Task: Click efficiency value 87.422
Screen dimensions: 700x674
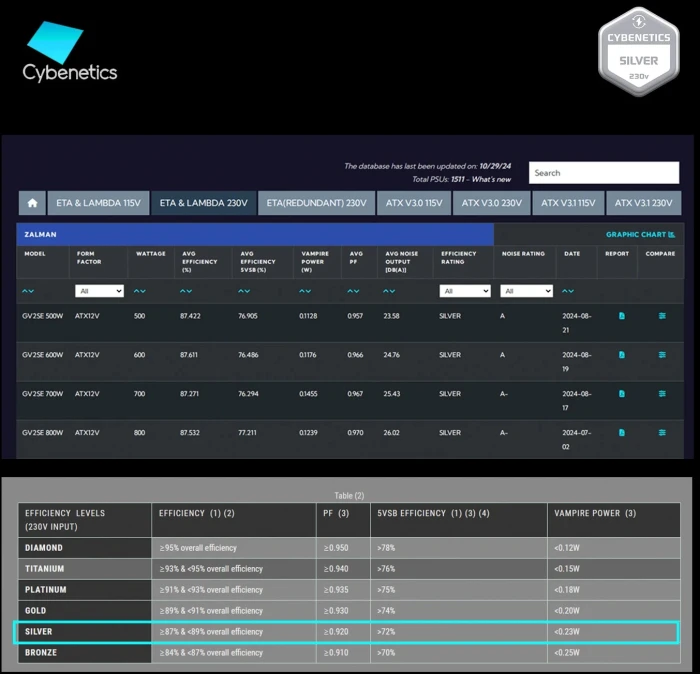Action: tap(190, 316)
